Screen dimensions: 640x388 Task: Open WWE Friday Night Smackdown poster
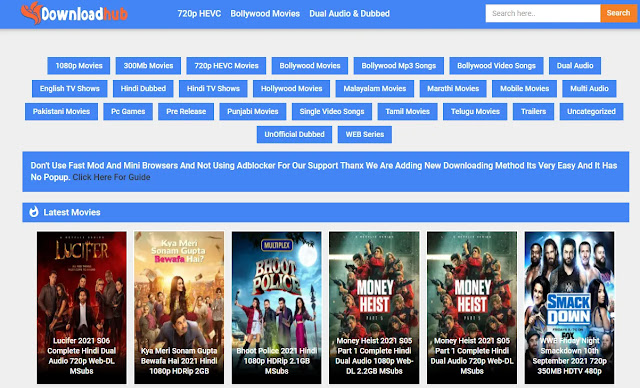click(x=569, y=308)
